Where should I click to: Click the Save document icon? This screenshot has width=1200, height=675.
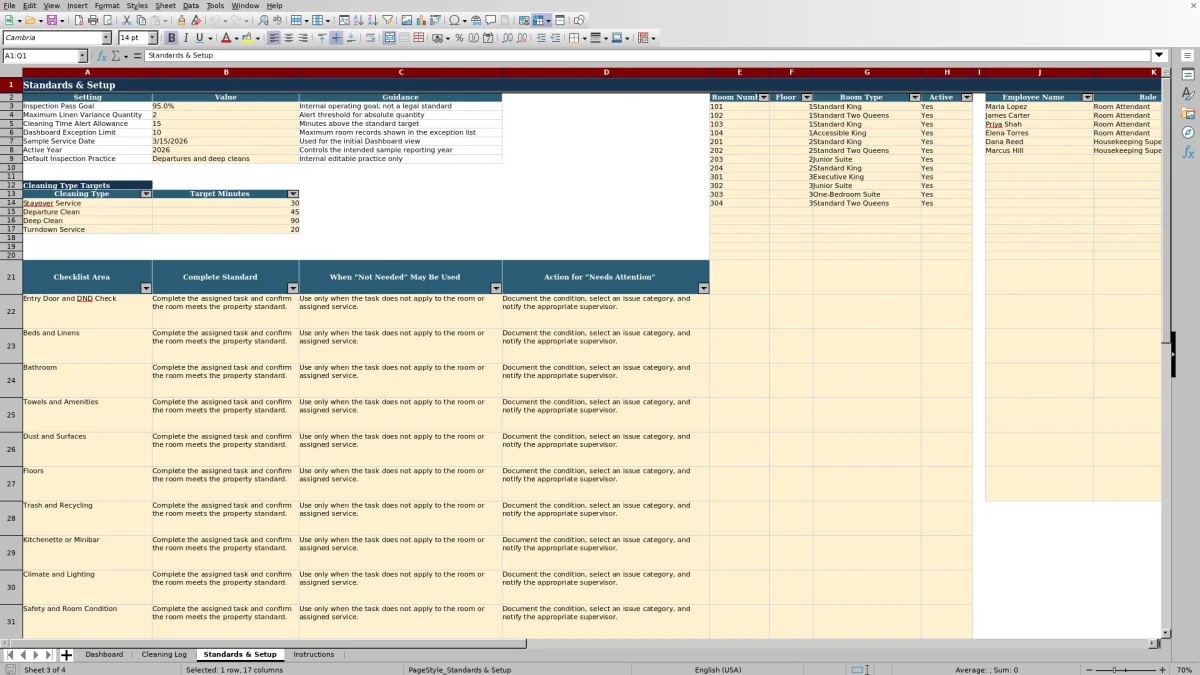point(50,20)
